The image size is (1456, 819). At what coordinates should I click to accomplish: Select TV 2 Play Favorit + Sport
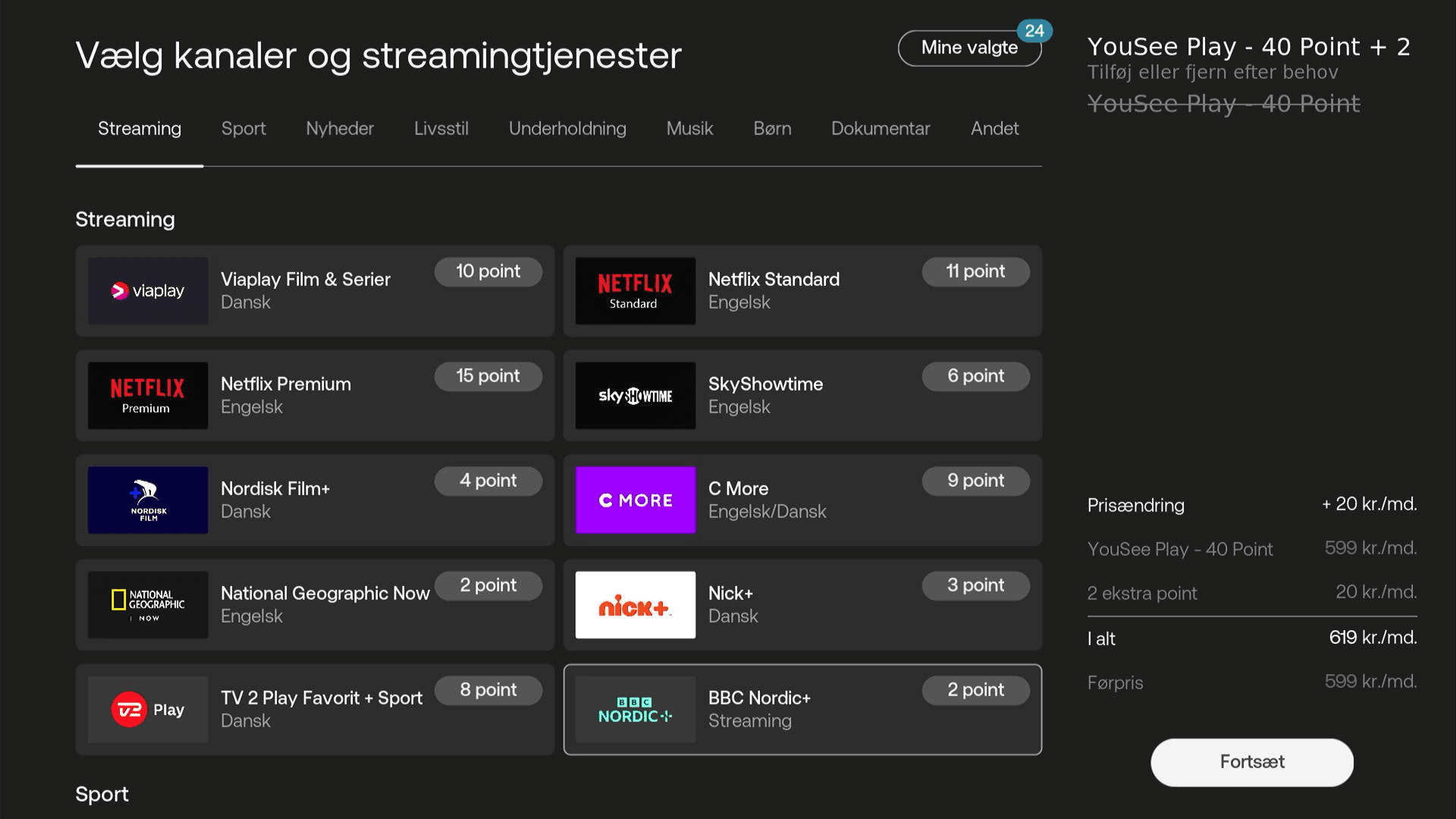coord(322,698)
